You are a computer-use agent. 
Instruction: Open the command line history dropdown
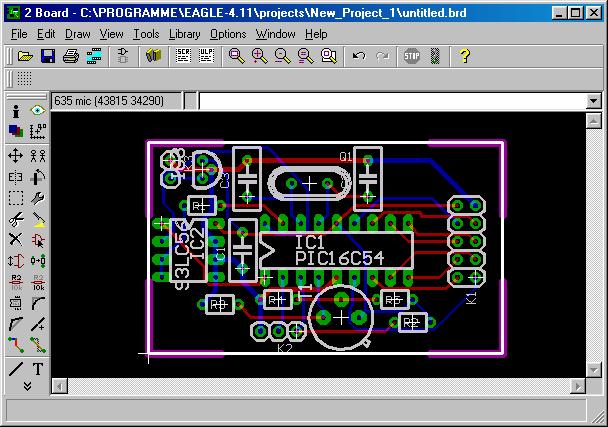pos(594,101)
